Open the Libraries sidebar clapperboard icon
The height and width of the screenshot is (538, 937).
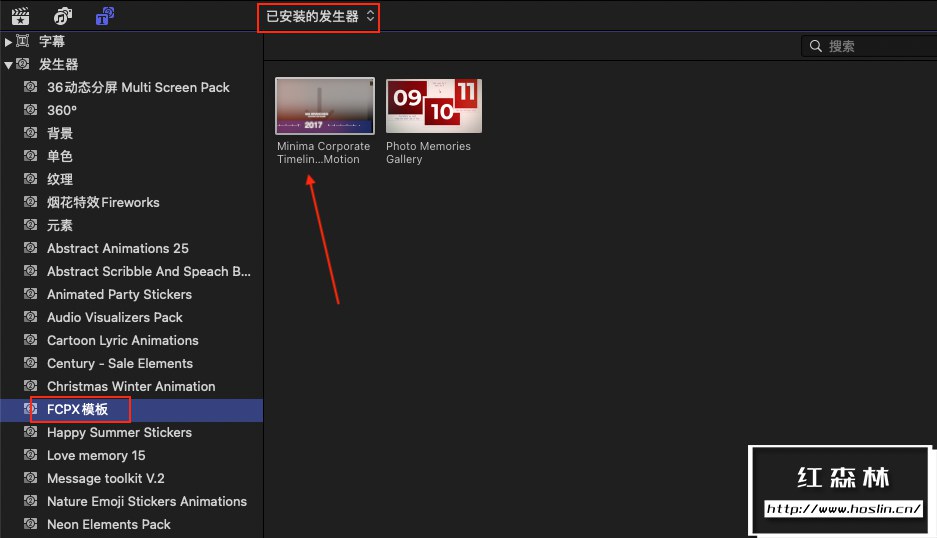(x=20, y=16)
